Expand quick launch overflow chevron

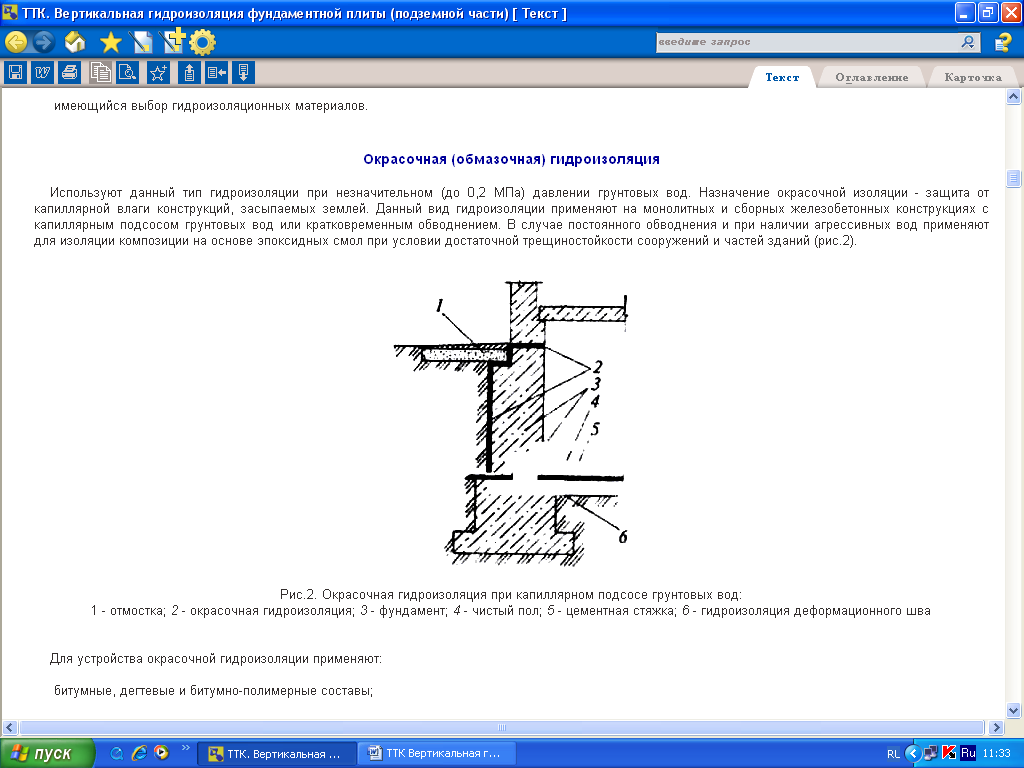pyautogui.click(x=185, y=748)
